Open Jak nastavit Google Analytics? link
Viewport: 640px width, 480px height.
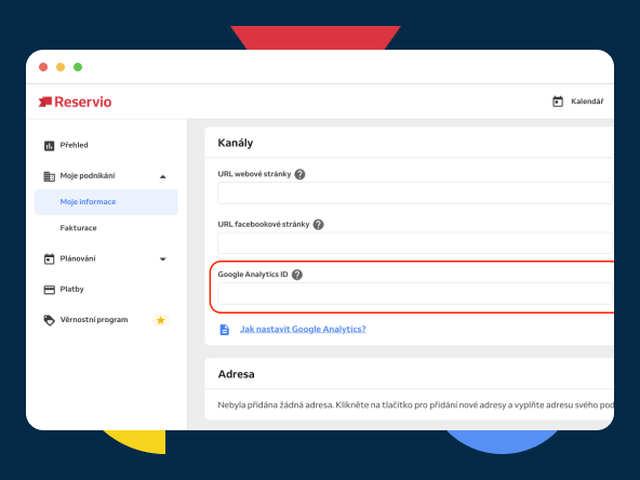click(x=303, y=329)
